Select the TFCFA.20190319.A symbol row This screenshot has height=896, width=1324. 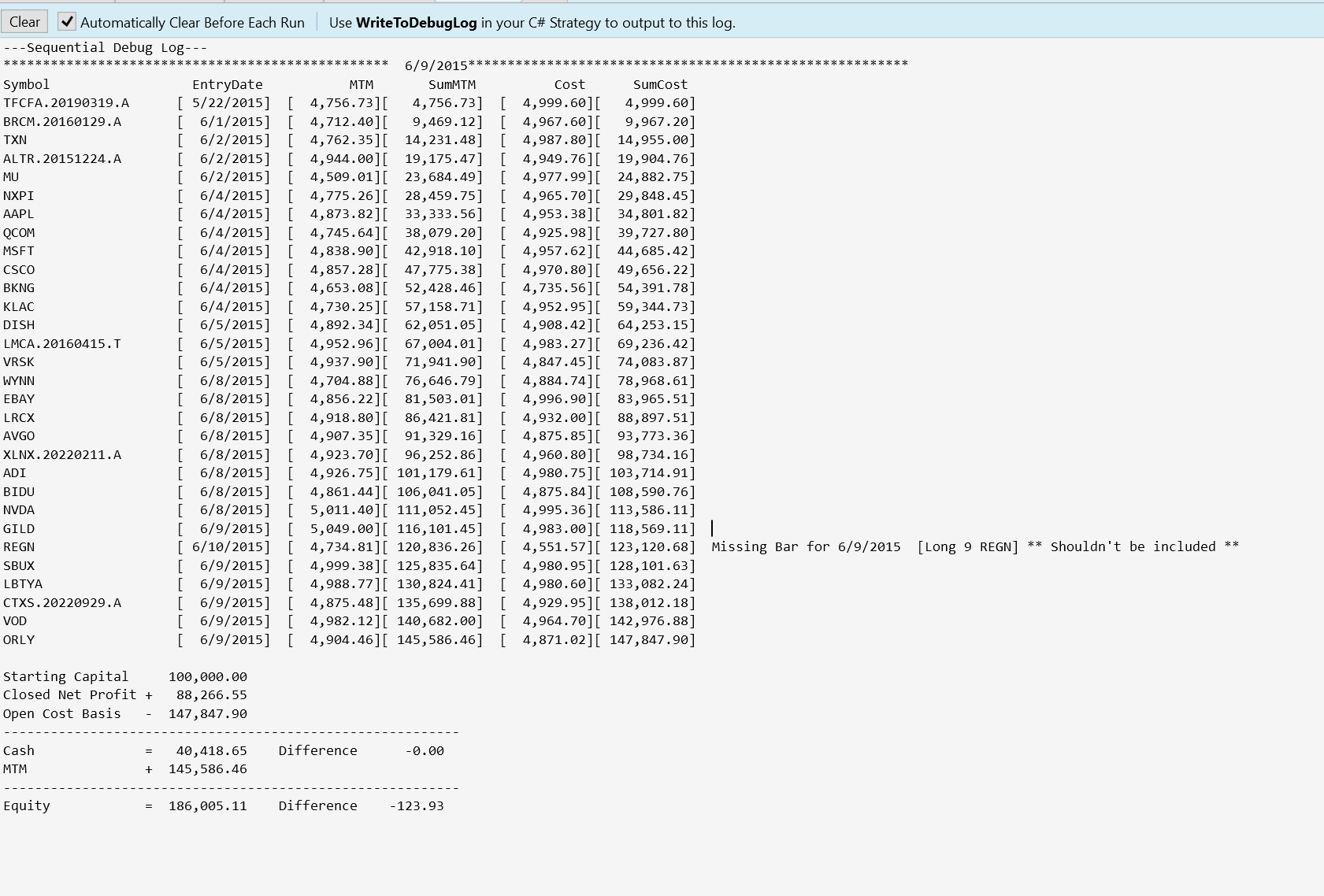66,103
